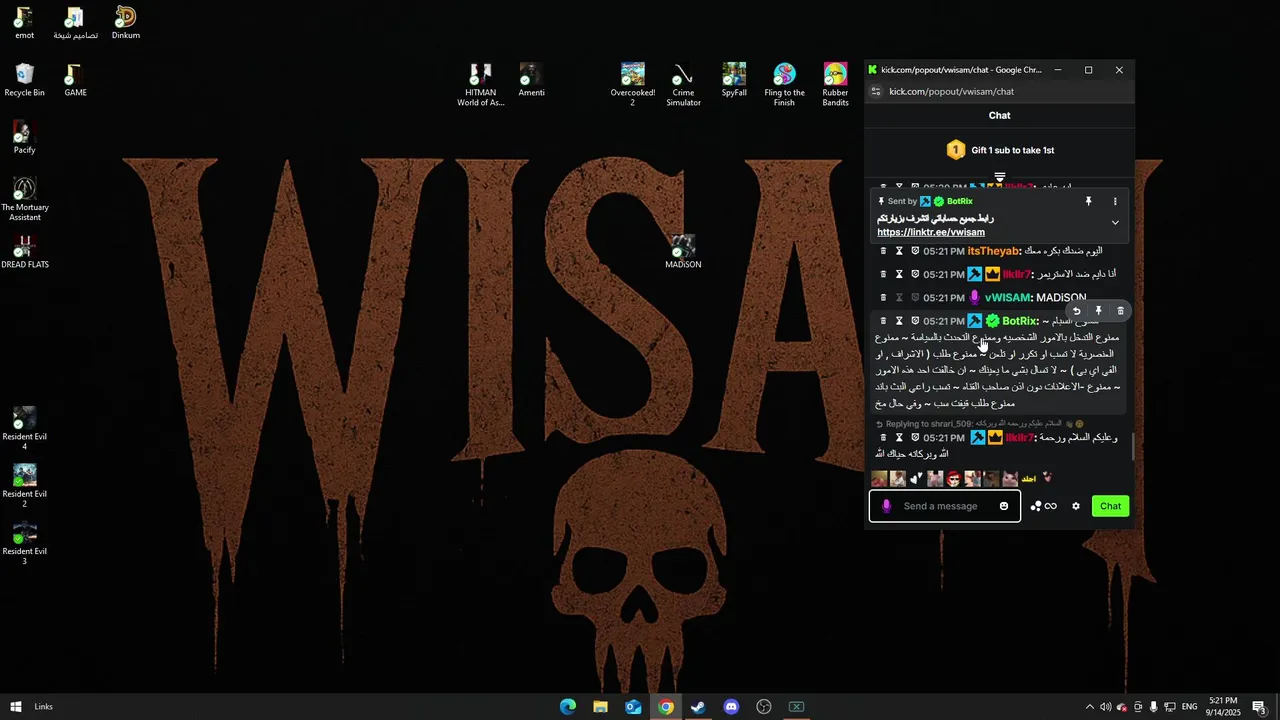Viewport: 1280px width, 720px height.
Task: Click the Links toolbar on taskbar
Action: [43, 707]
